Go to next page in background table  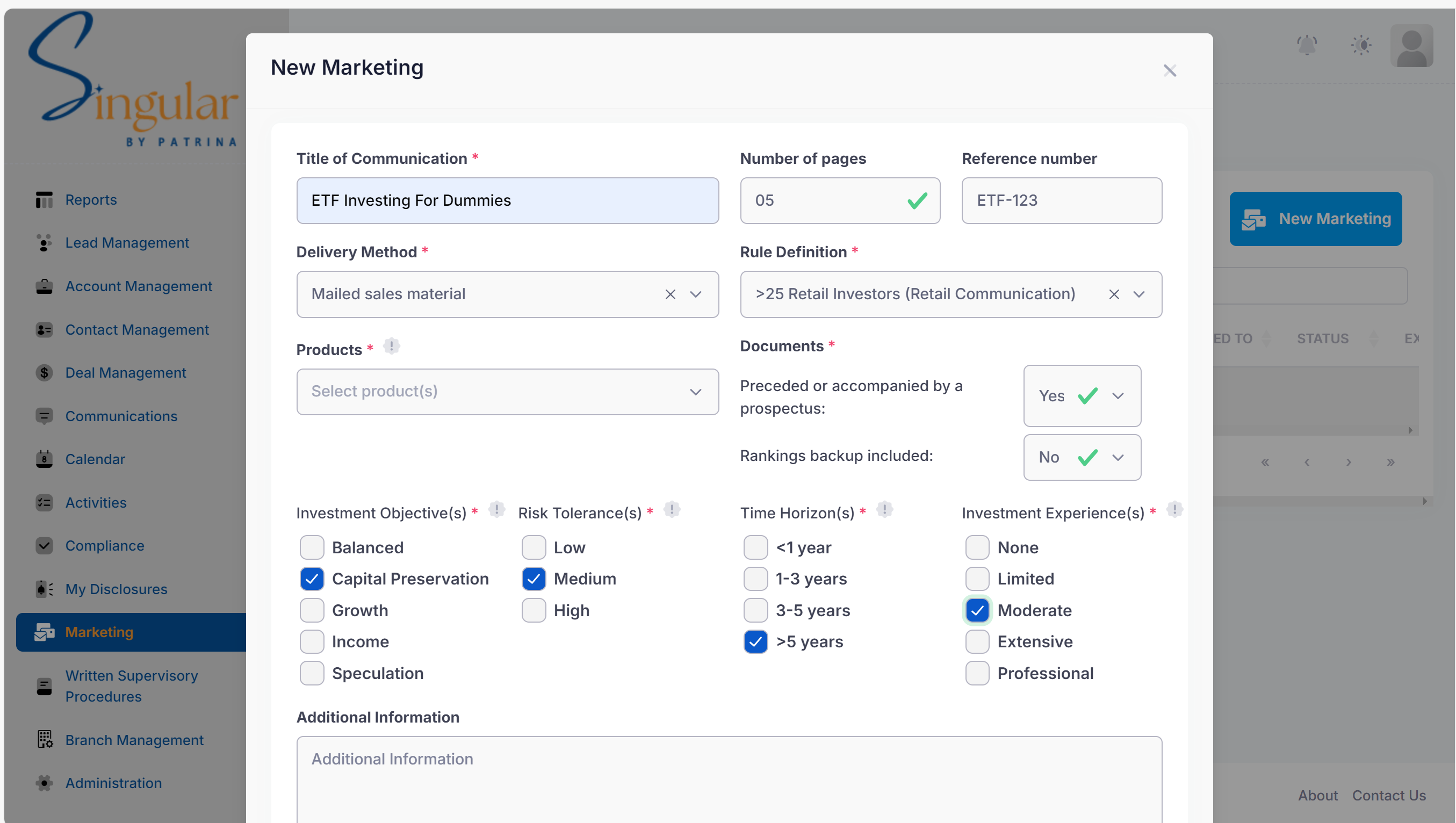(1349, 463)
